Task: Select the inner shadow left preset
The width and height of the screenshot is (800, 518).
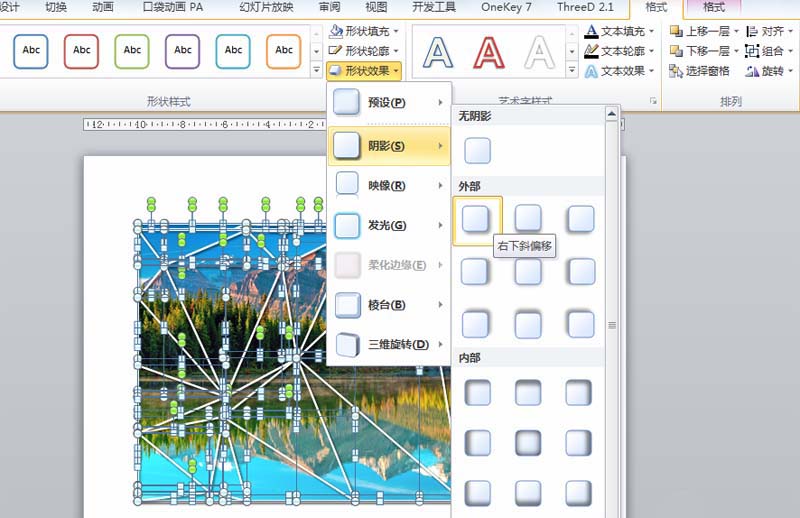Action: coord(478,442)
